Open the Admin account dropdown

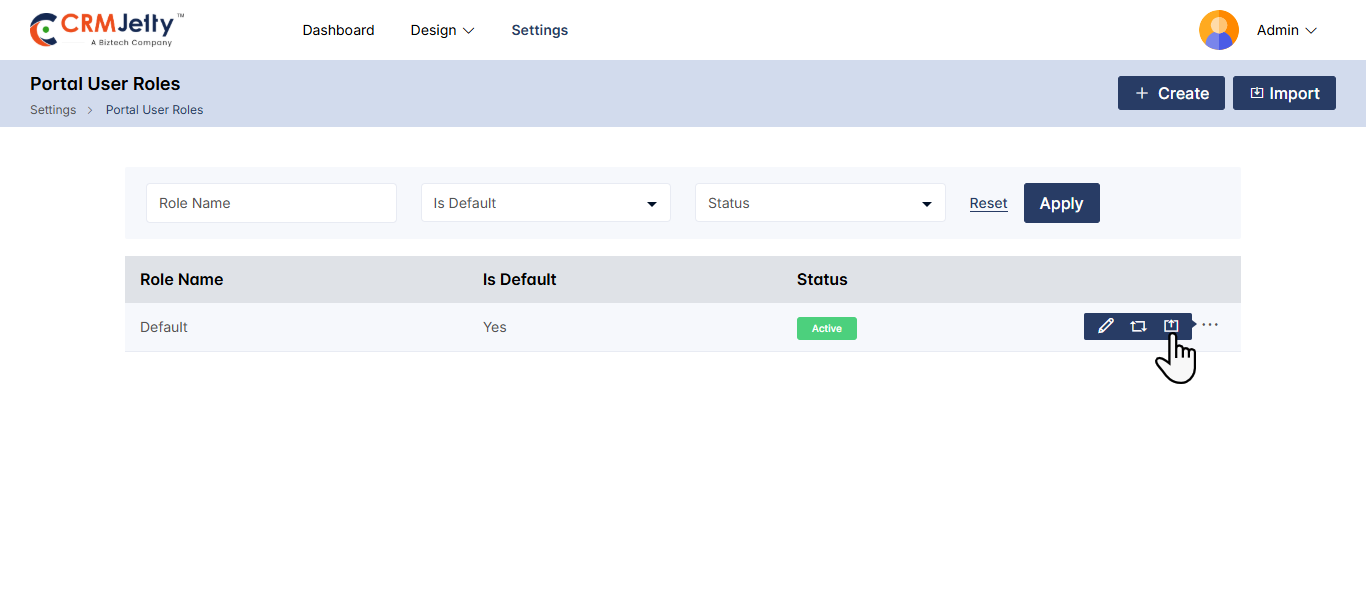pyautogui.click(x=1287, y=30)
